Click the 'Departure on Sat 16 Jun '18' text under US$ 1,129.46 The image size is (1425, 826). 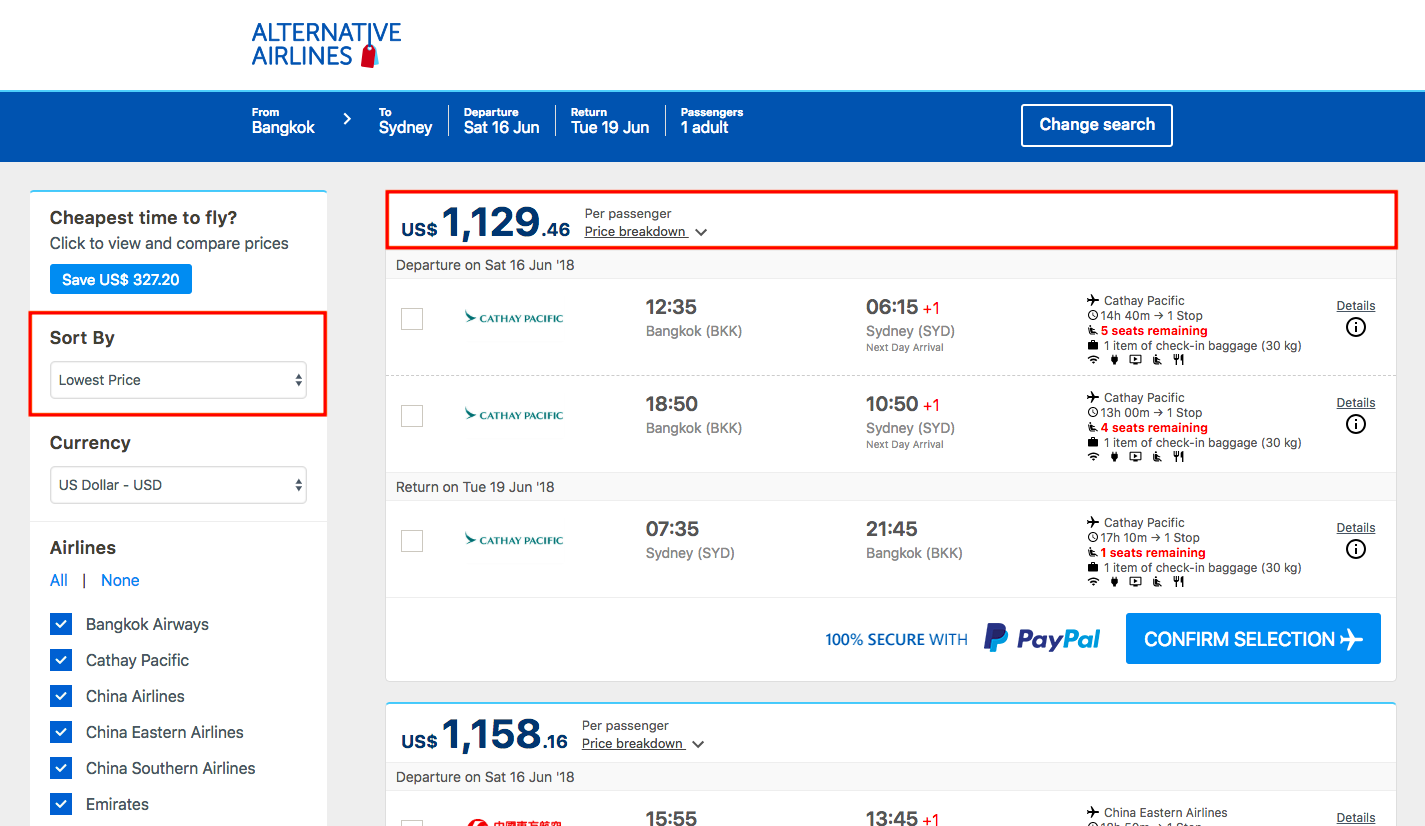click(x=485, y=265)
